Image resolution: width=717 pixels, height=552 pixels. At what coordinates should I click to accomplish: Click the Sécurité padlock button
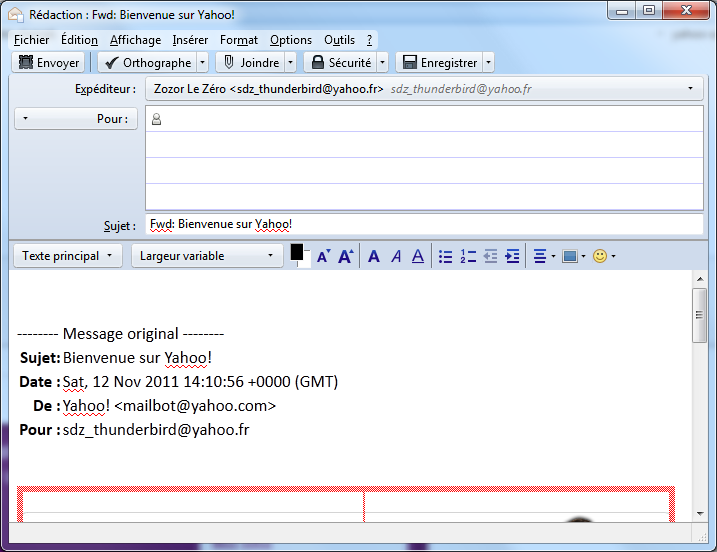pyautogui.click(x=340, y=62)
